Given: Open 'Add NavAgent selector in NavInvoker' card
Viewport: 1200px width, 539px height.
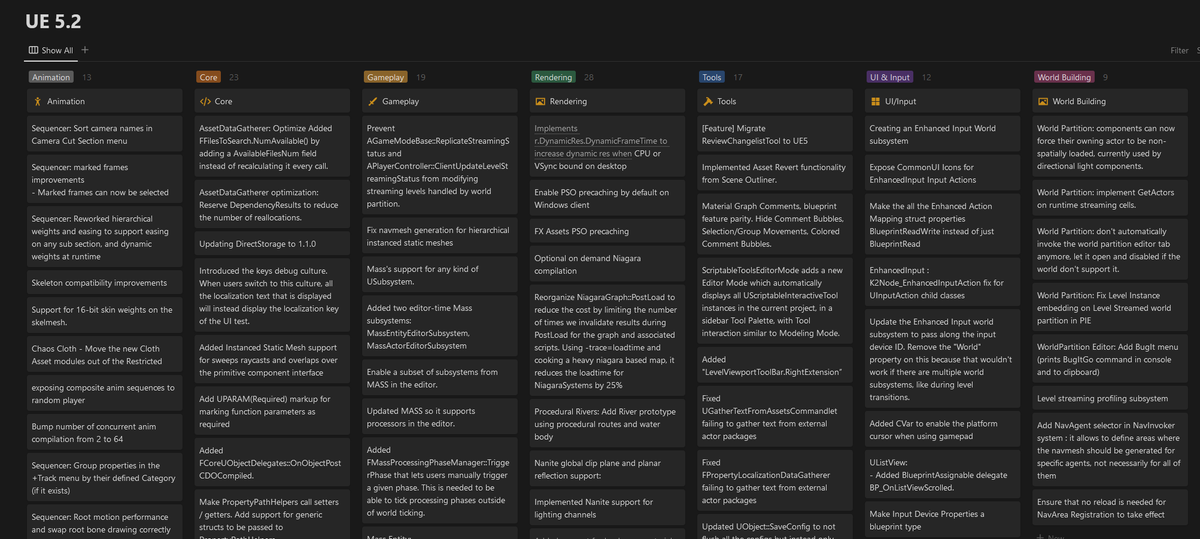Looking at the screenshot, I should pyautogui.click(x=1110, y=449).
